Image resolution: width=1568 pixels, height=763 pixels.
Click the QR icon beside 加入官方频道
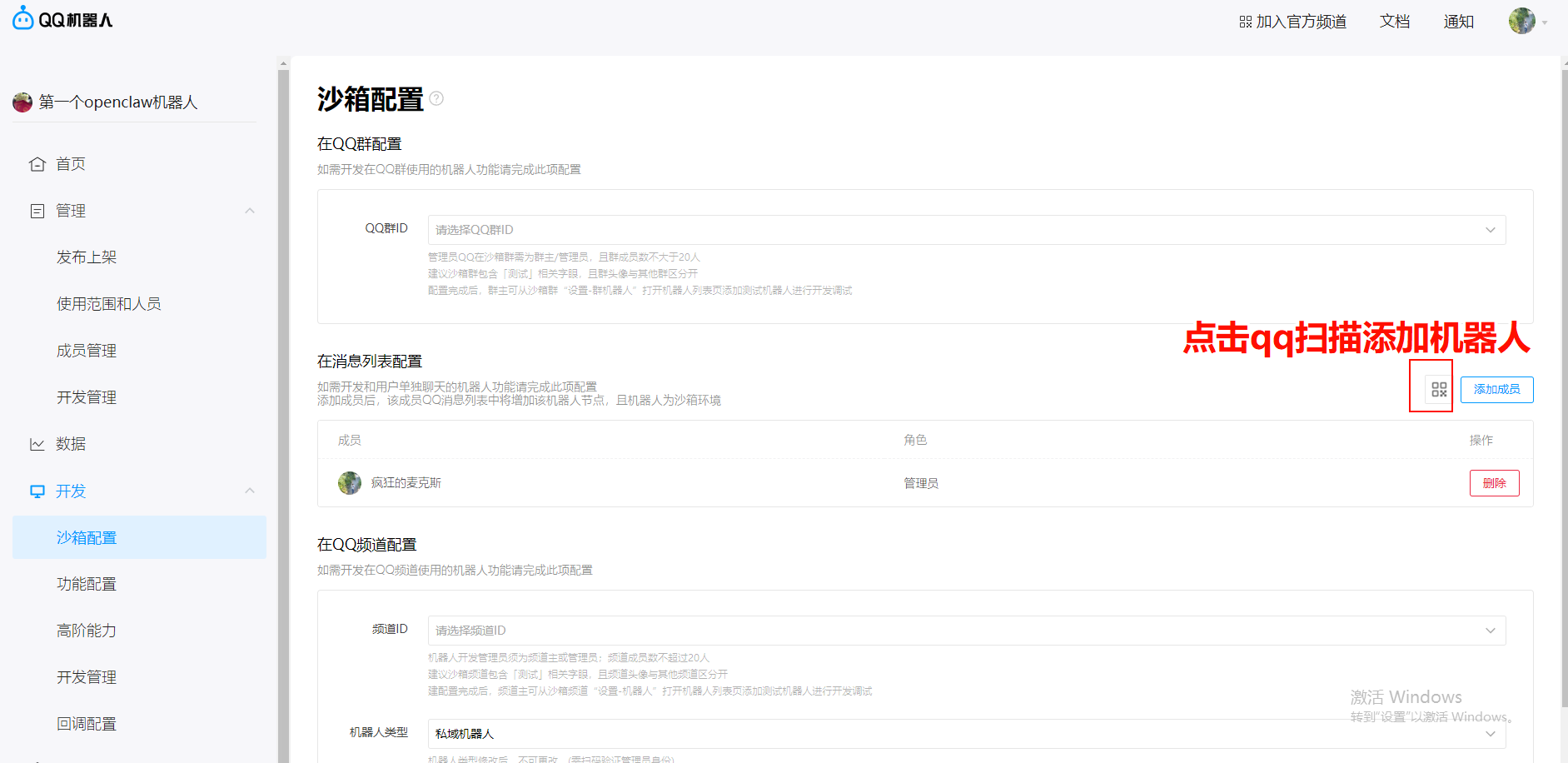pos(1245,21)
